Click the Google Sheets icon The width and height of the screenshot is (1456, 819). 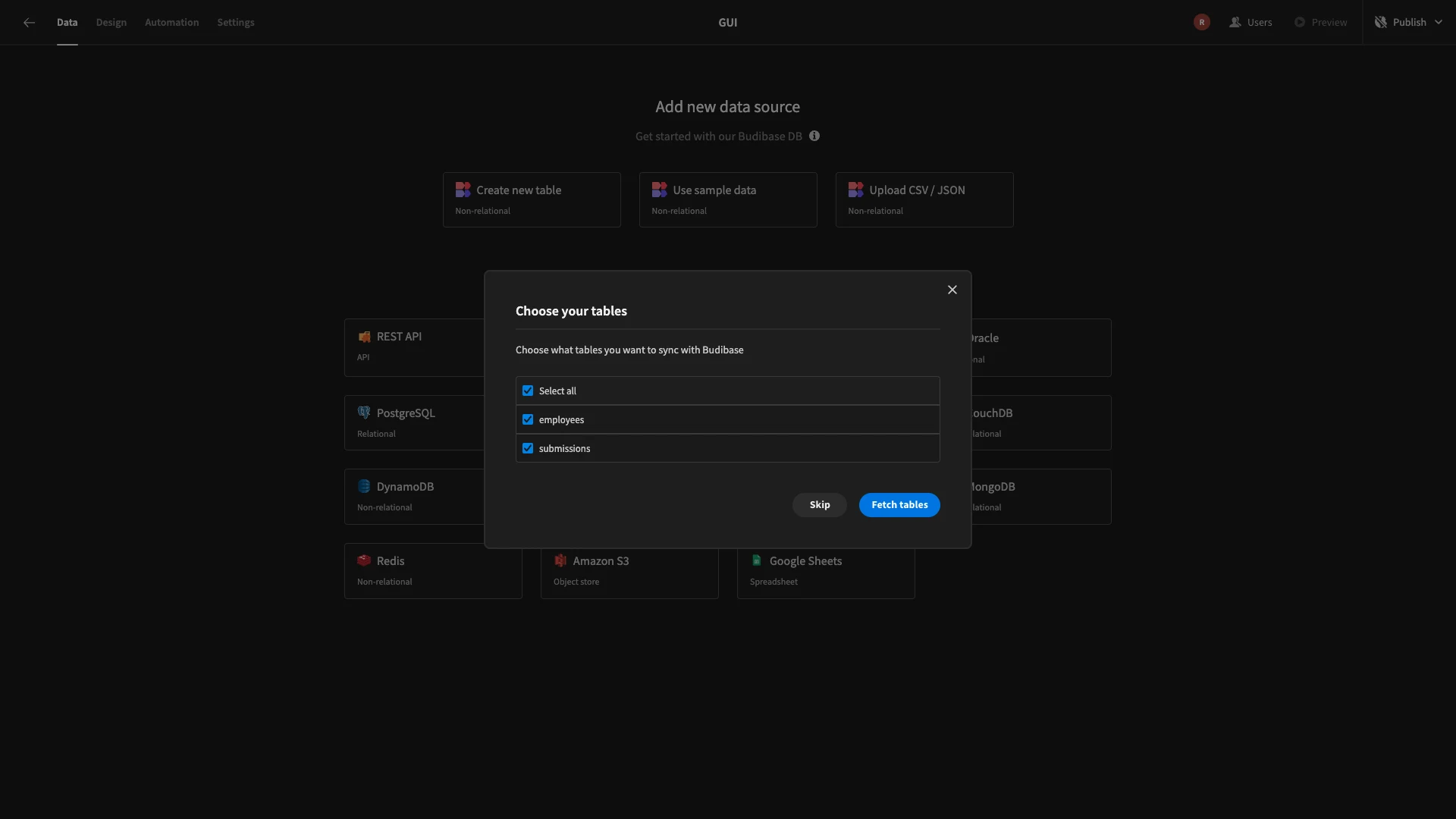click(757, 561)
